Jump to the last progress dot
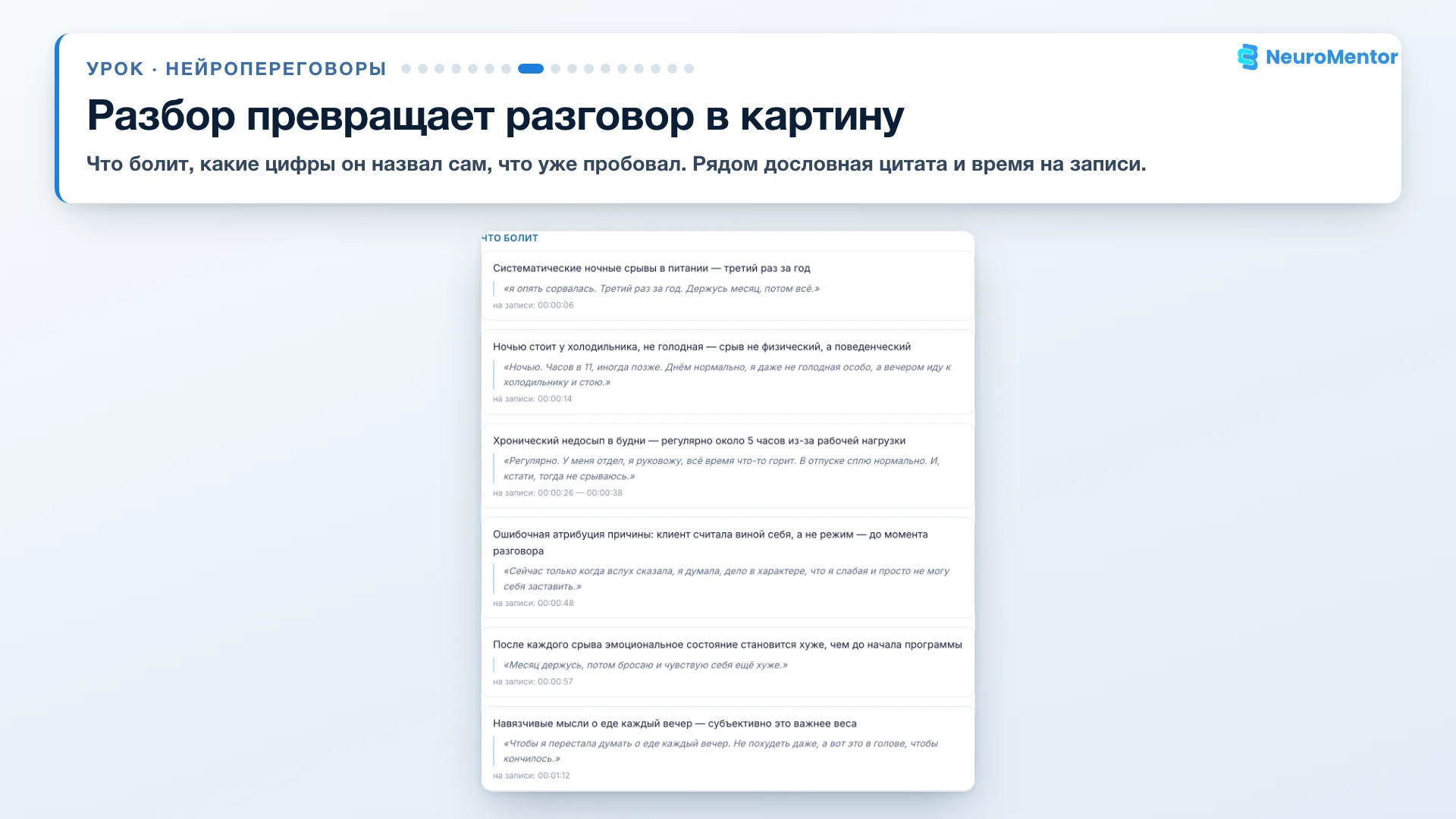This screenshot has height=819, width=1456. [x=689, y=68]
